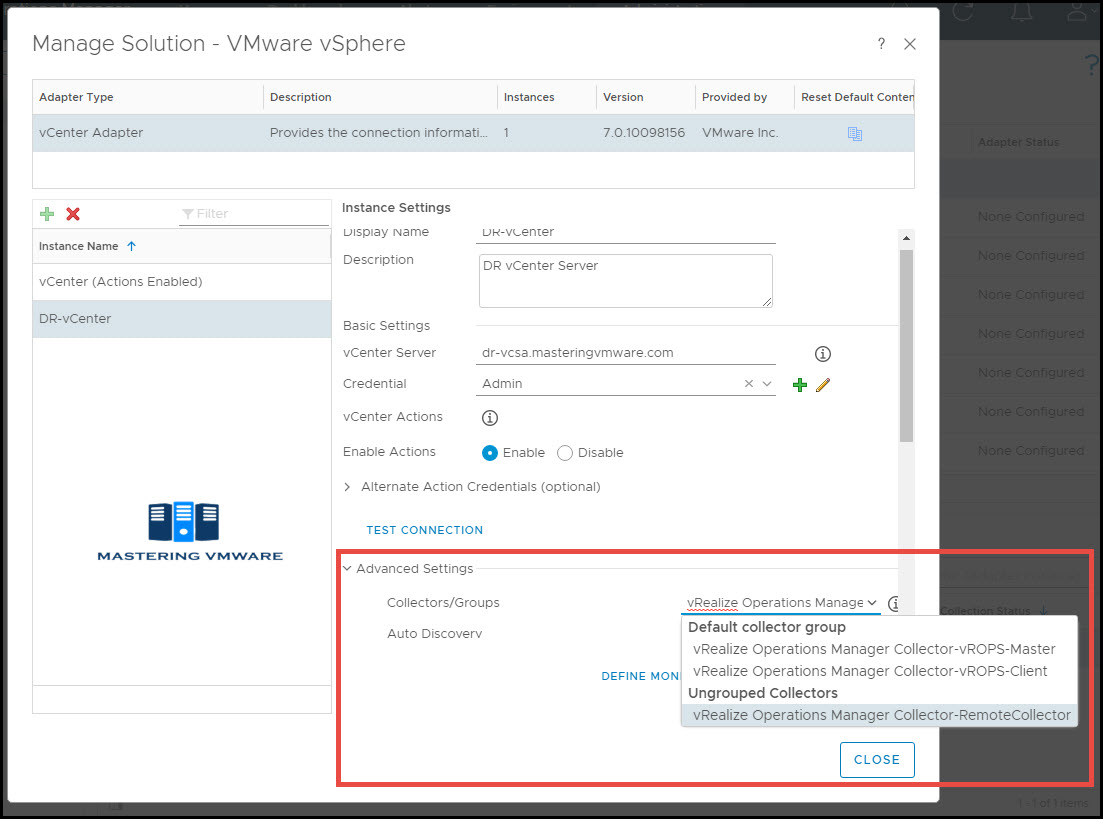Viewport: 1103px width, 819px height.
Task: Click Collection Status sort arrow in background
Action: [x=1044, y=610]
